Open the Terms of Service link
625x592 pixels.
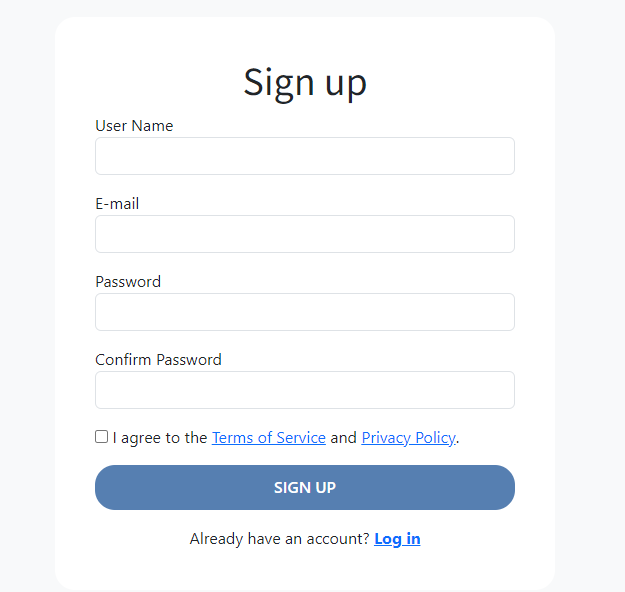point(268,438)
